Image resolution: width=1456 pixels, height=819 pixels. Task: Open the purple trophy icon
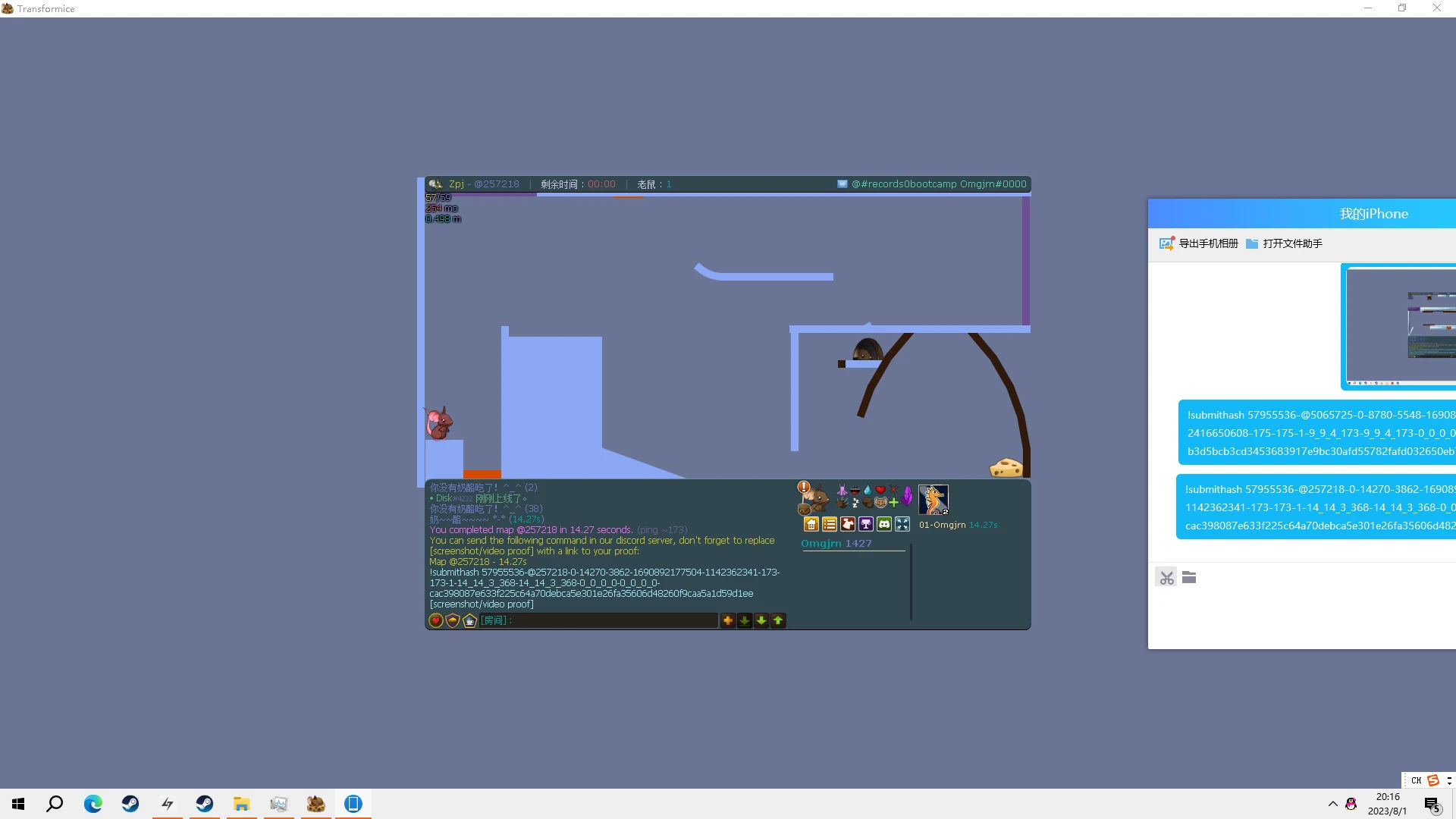tap(866, 524)
